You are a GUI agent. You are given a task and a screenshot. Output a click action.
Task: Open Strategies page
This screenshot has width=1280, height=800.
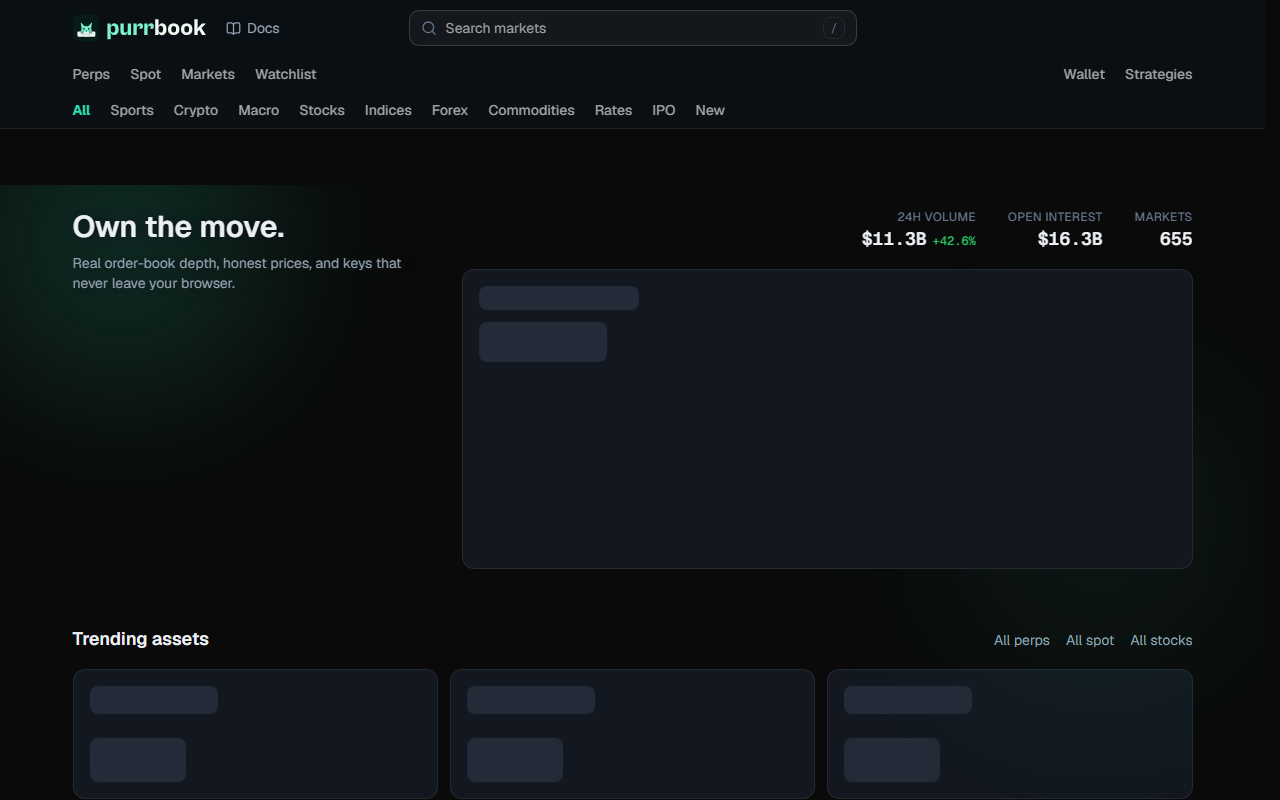pyautogui.click(x=1158, y=74)
